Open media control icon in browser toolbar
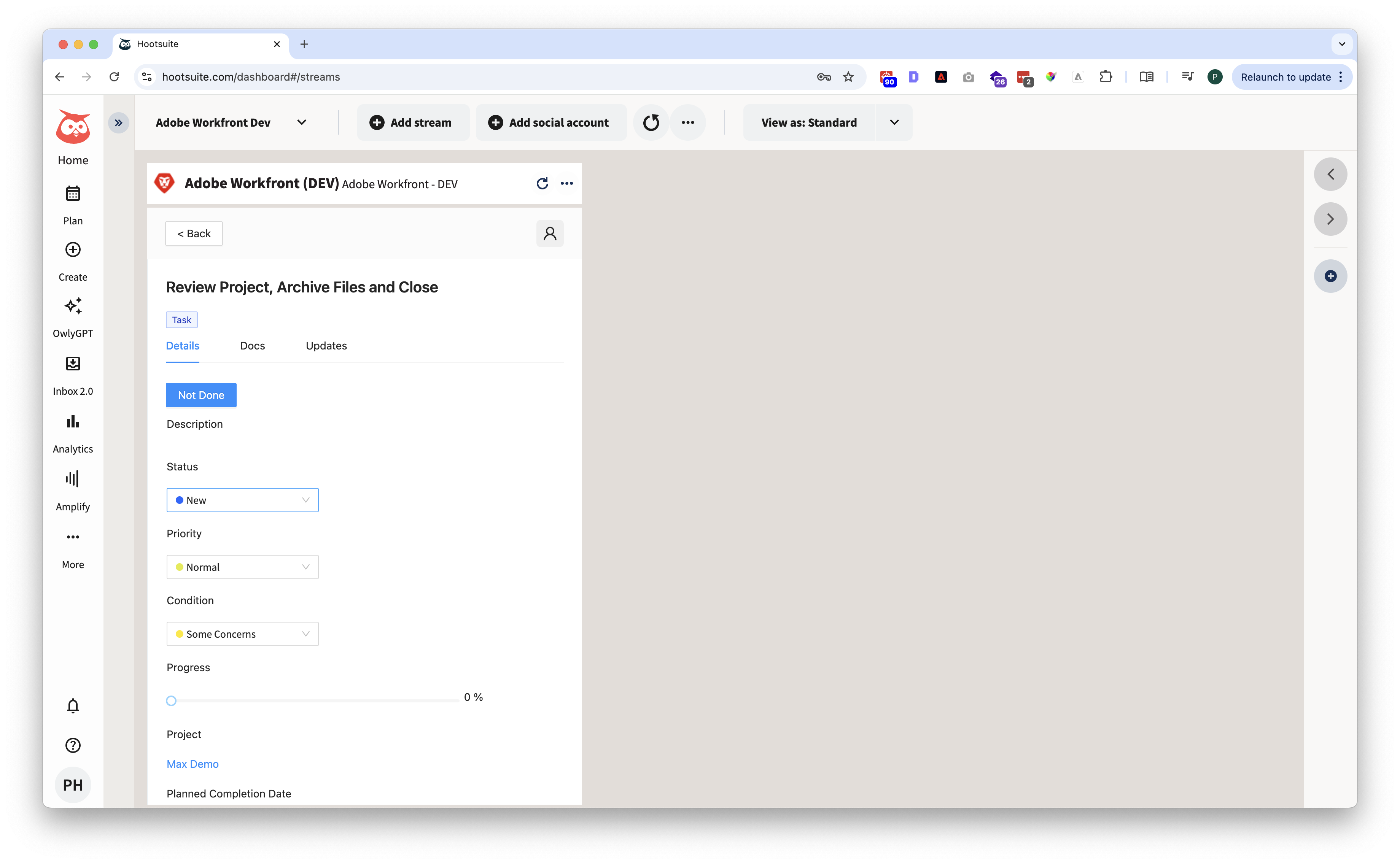 [x=1187, y=77]
